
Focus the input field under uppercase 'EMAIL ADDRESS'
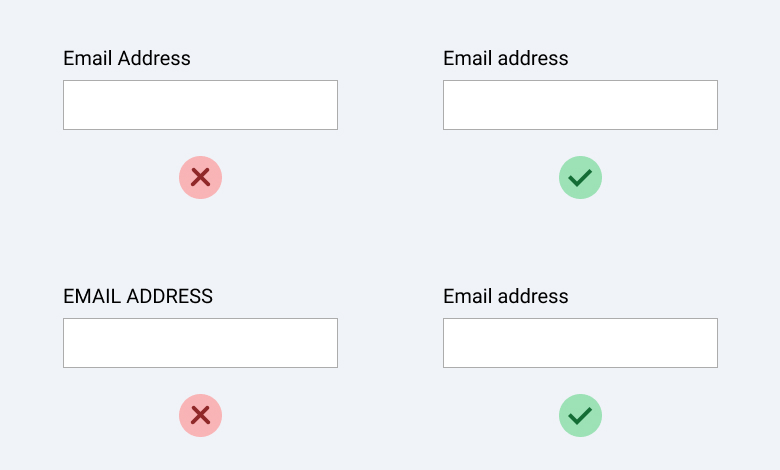pos(200,343)
